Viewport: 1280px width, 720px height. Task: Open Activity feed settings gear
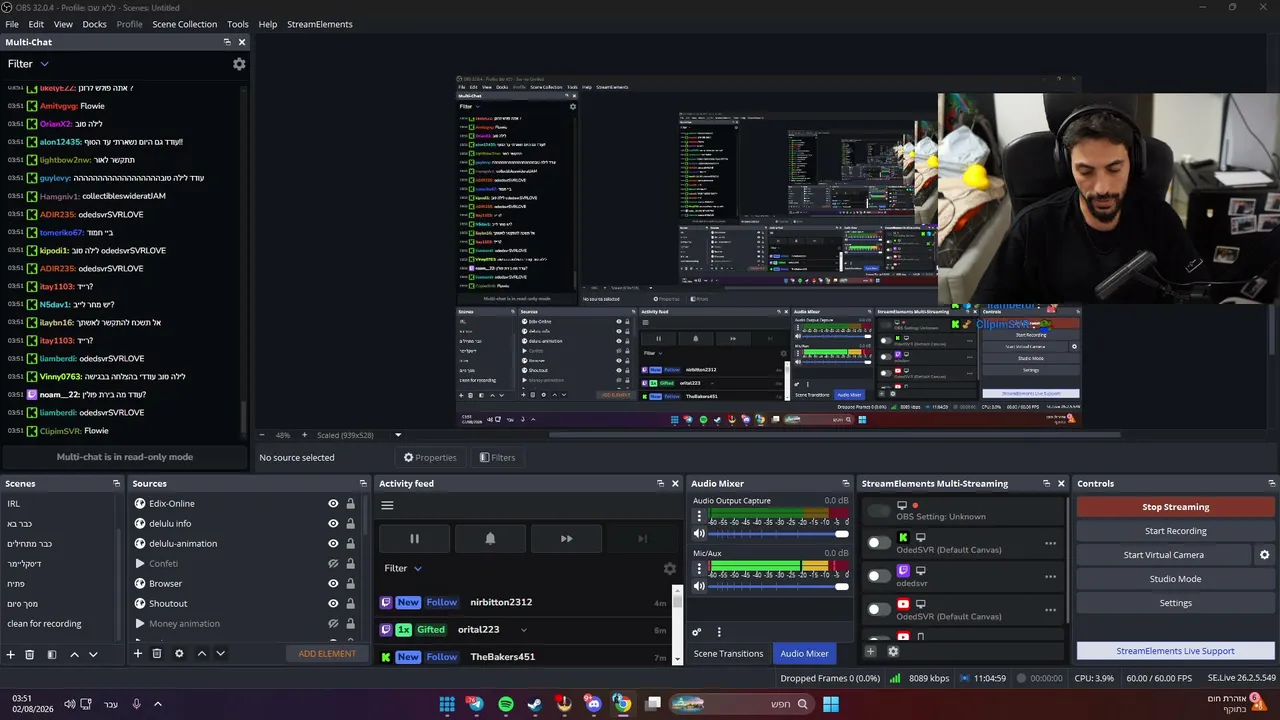pos(670,569)
